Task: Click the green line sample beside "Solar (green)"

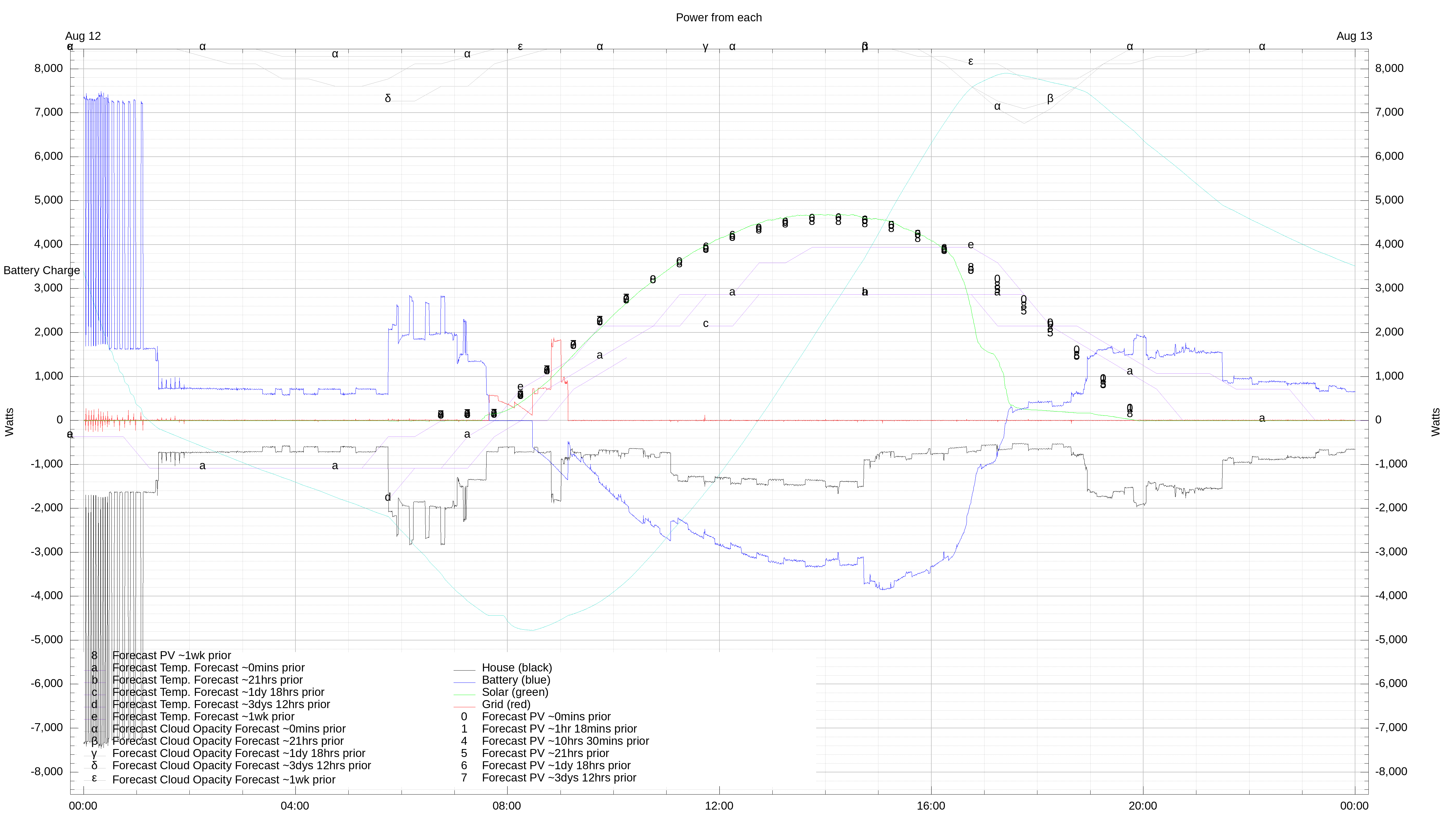Action: (464, 695)
